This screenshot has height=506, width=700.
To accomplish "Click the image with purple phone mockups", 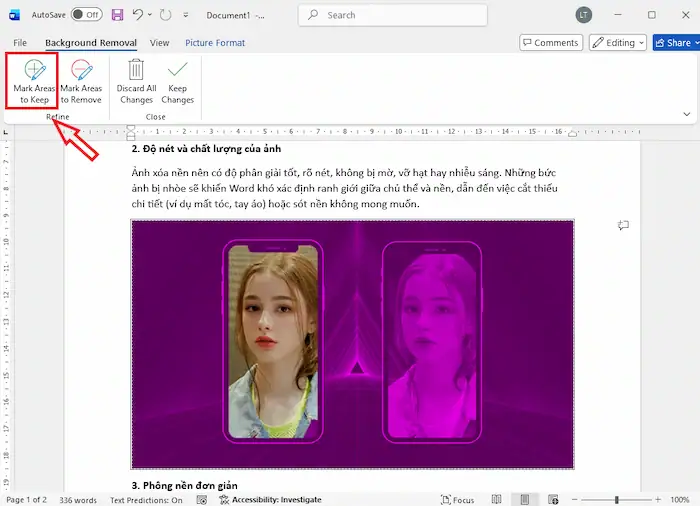I will [353, 344].
